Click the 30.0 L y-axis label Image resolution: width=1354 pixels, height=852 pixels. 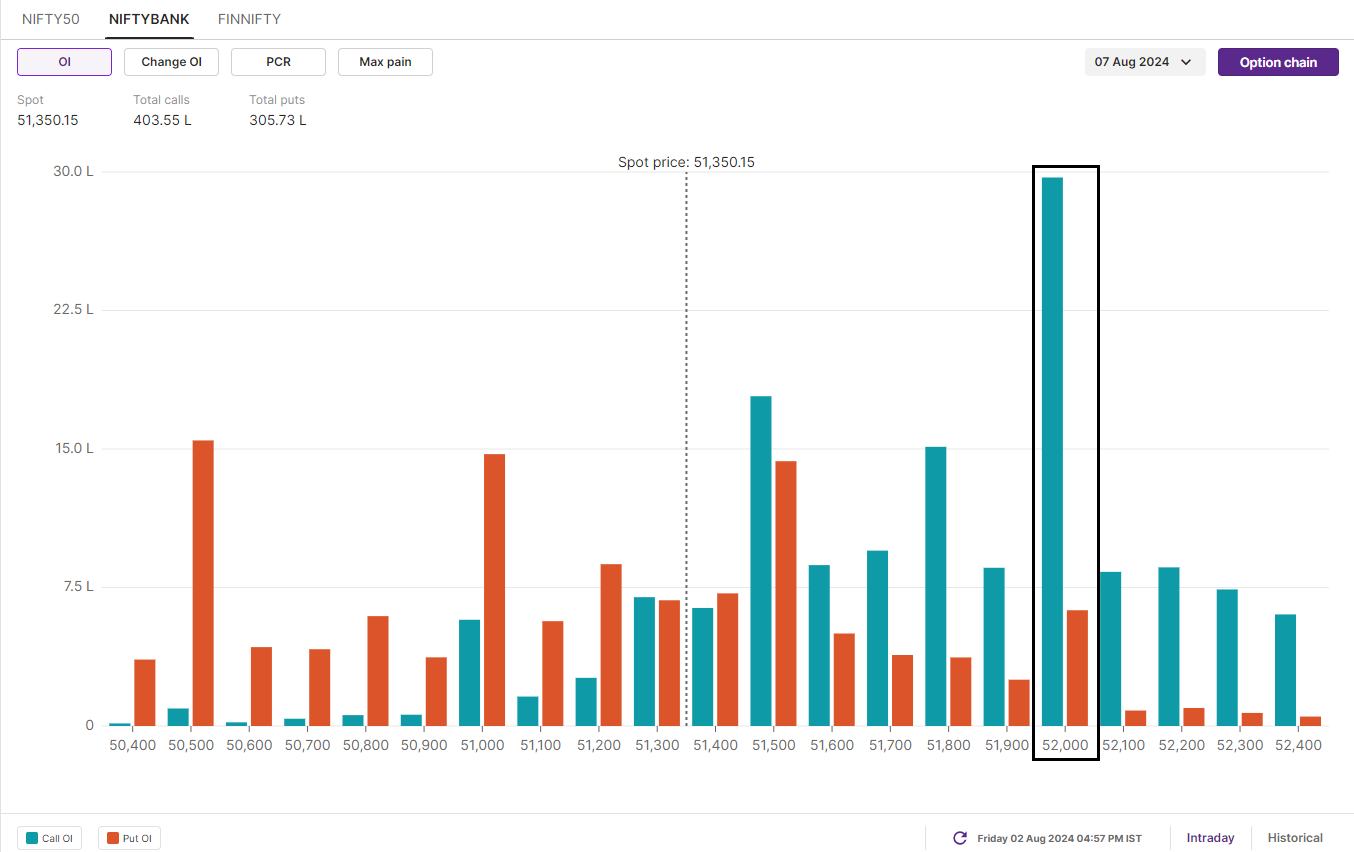click(73, 171)
